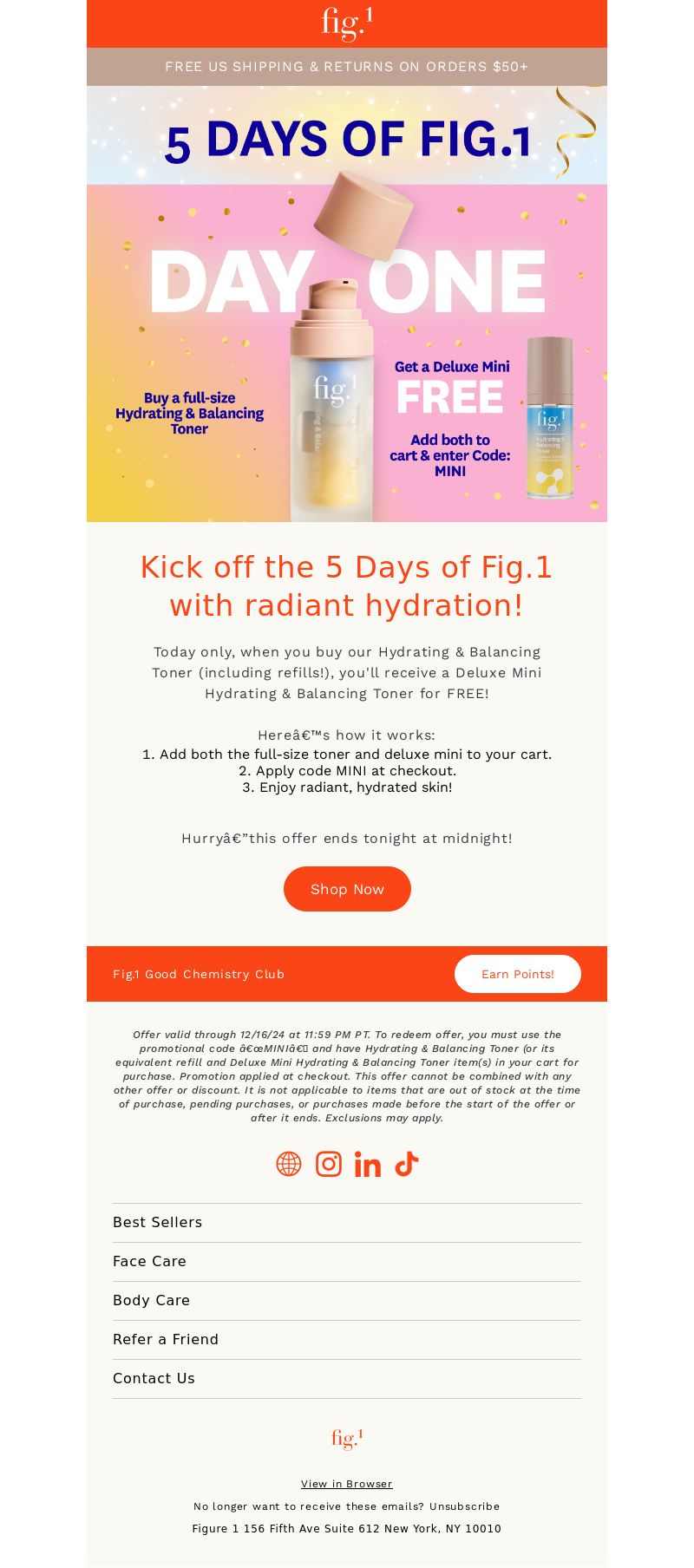This screenshot has width=694, height=1568.
Task: Open the LinkedIn icon
Action: 368,1164
